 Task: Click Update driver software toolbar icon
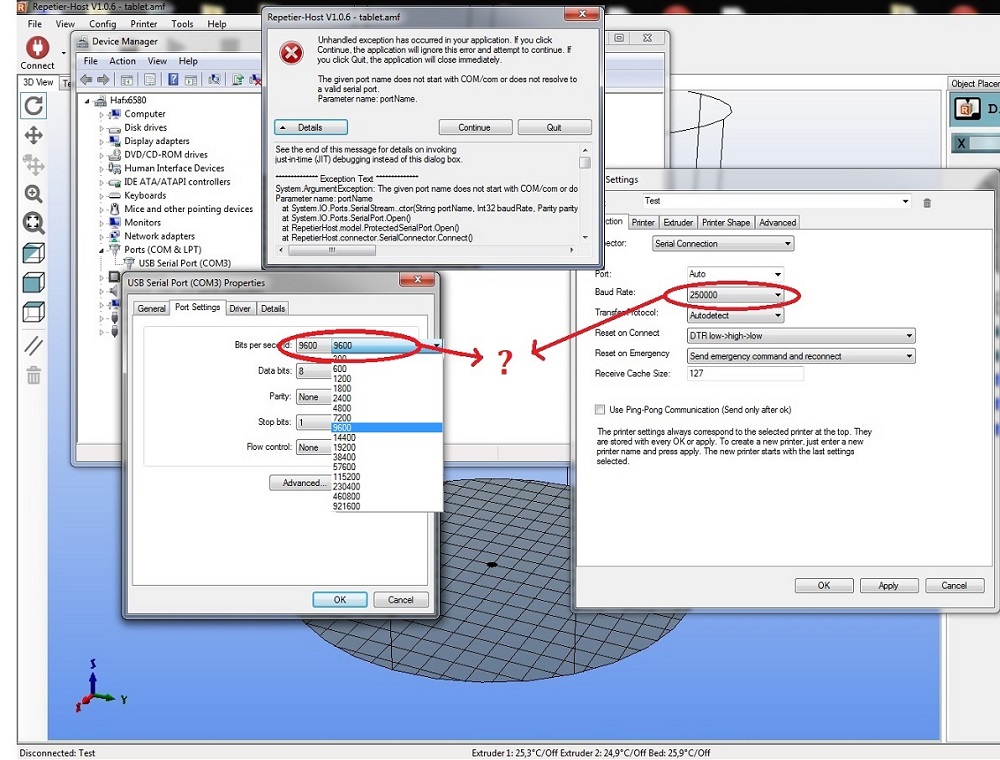click(x=238, y=80)
